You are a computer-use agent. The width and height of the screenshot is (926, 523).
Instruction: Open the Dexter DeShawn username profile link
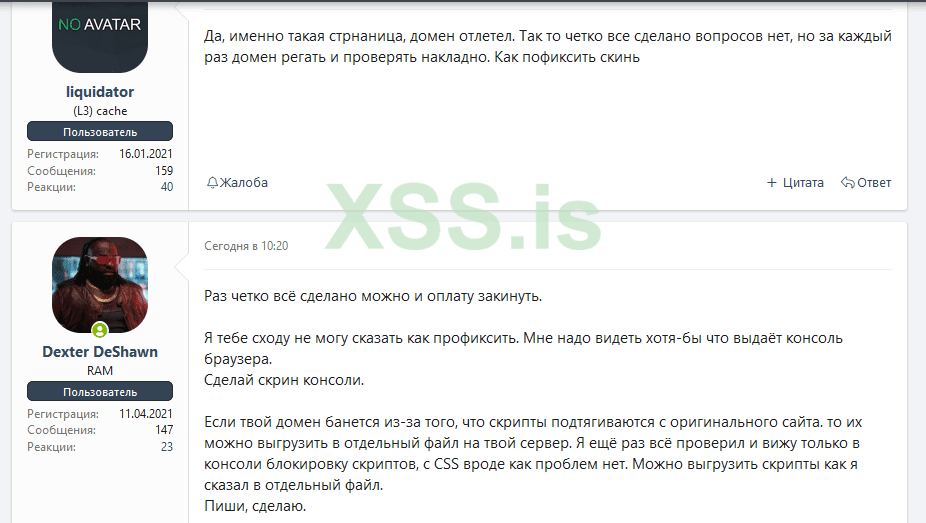(100, 352)
